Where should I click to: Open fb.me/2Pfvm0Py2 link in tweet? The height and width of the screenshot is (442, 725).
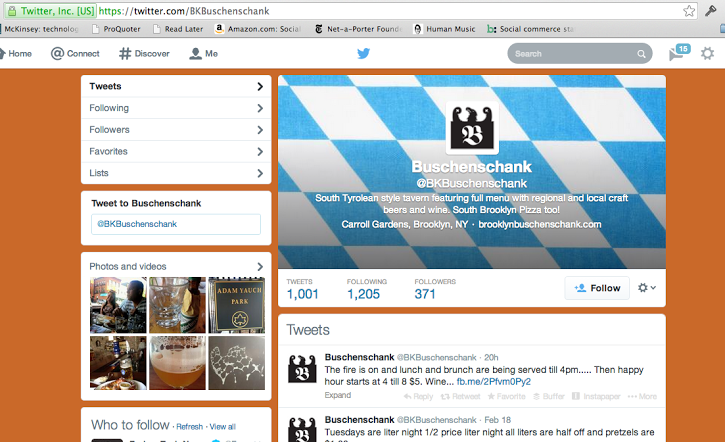click(494, 382)
